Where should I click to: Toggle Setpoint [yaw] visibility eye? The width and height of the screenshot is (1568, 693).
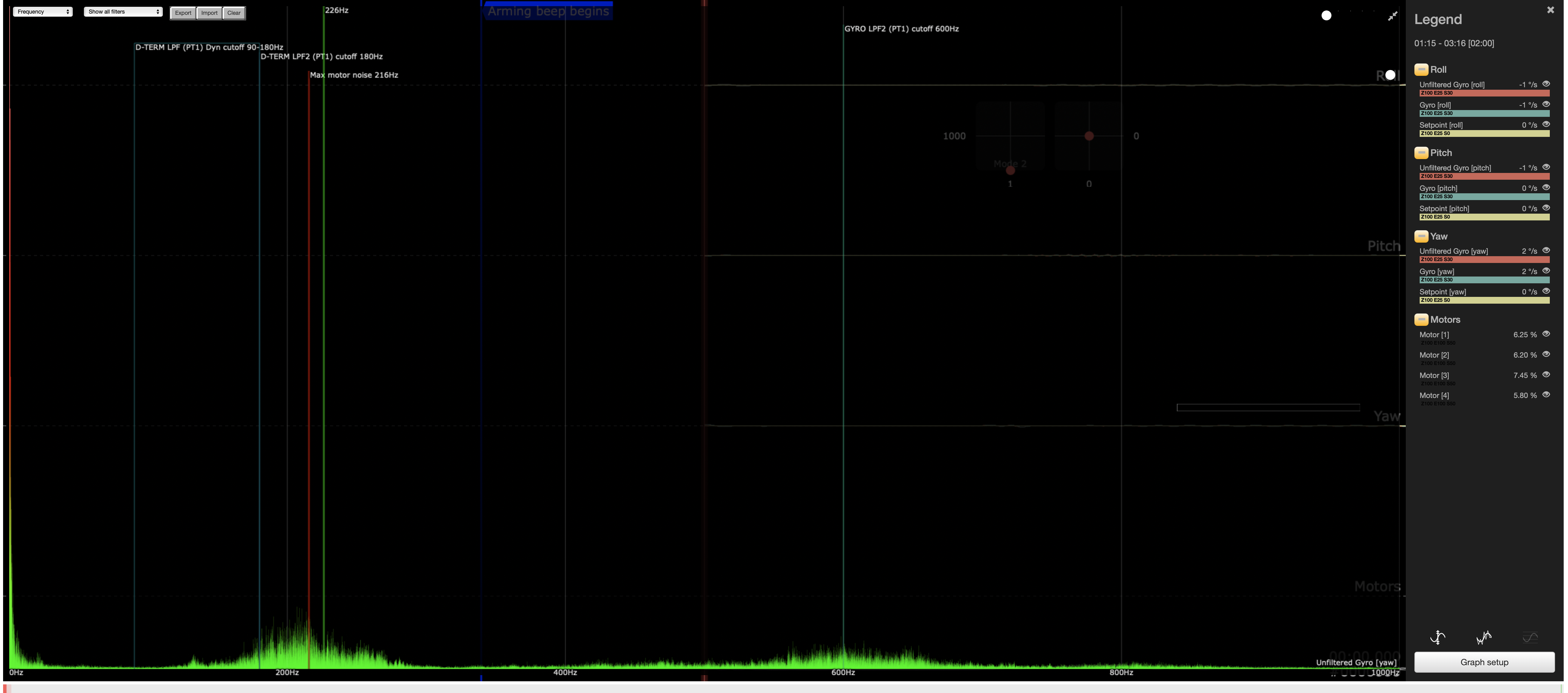click(1545, 291)
